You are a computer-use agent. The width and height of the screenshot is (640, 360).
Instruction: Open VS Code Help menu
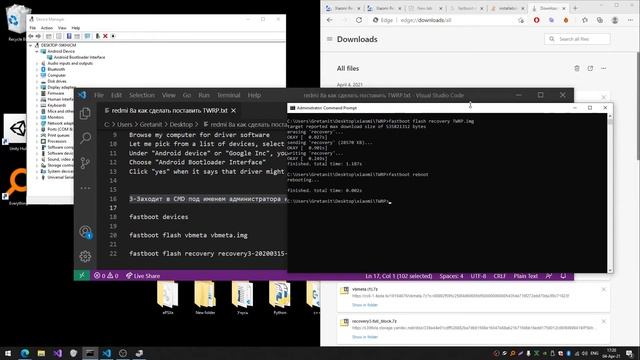tap(254, 95)
